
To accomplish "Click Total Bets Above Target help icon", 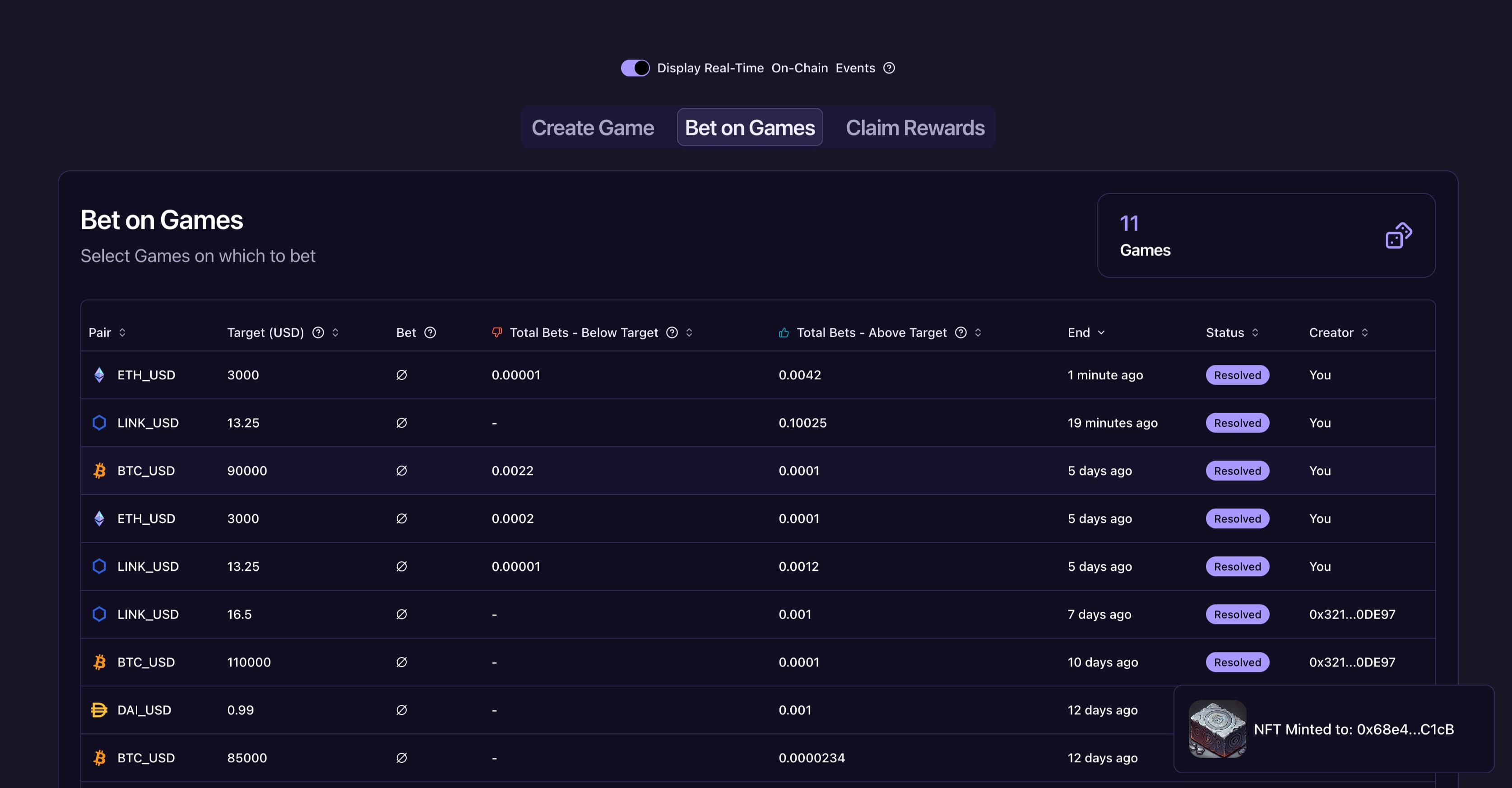I will click(961, 333).
